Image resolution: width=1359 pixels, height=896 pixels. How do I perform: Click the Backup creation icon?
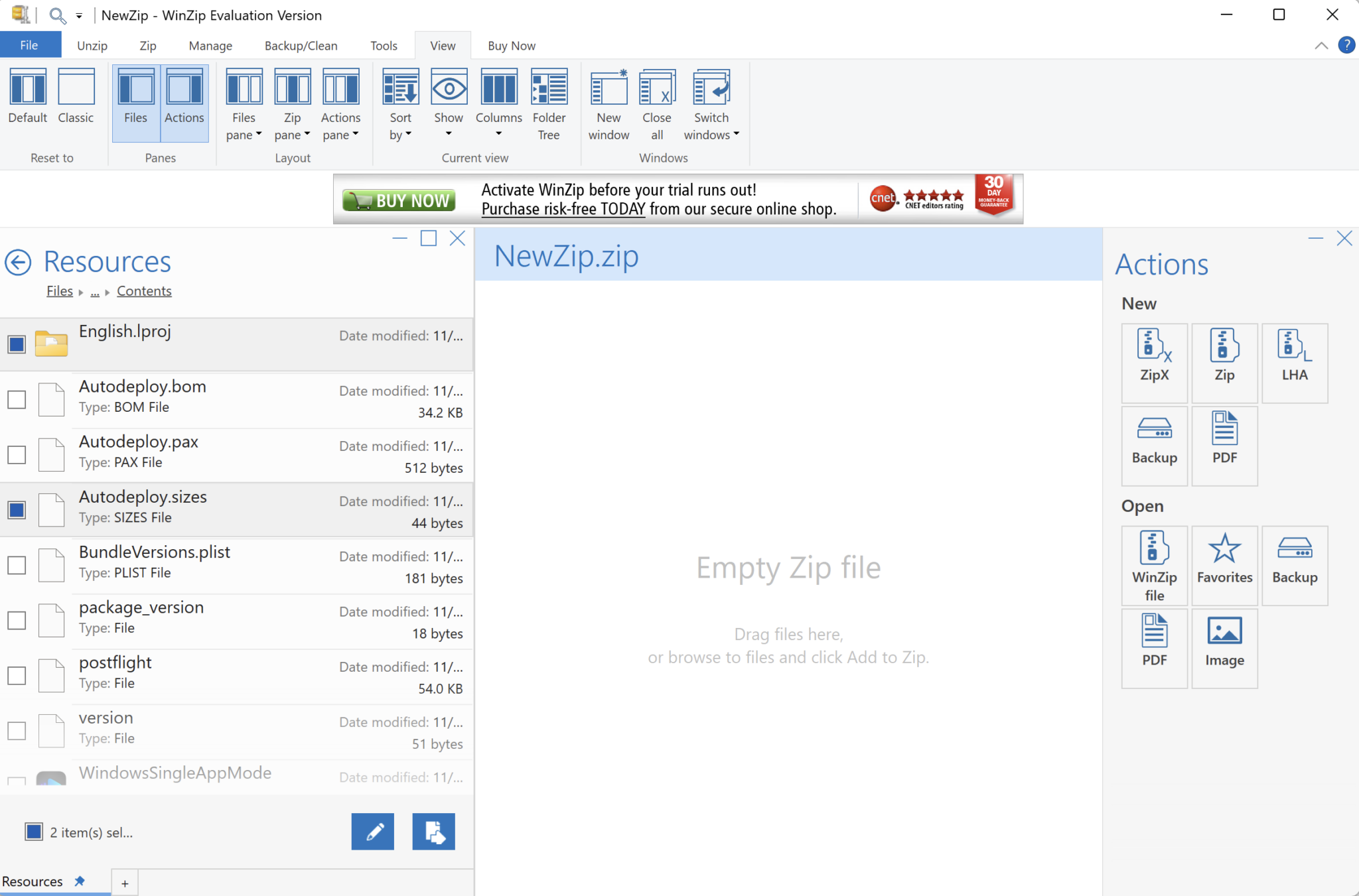(1153, 441)
